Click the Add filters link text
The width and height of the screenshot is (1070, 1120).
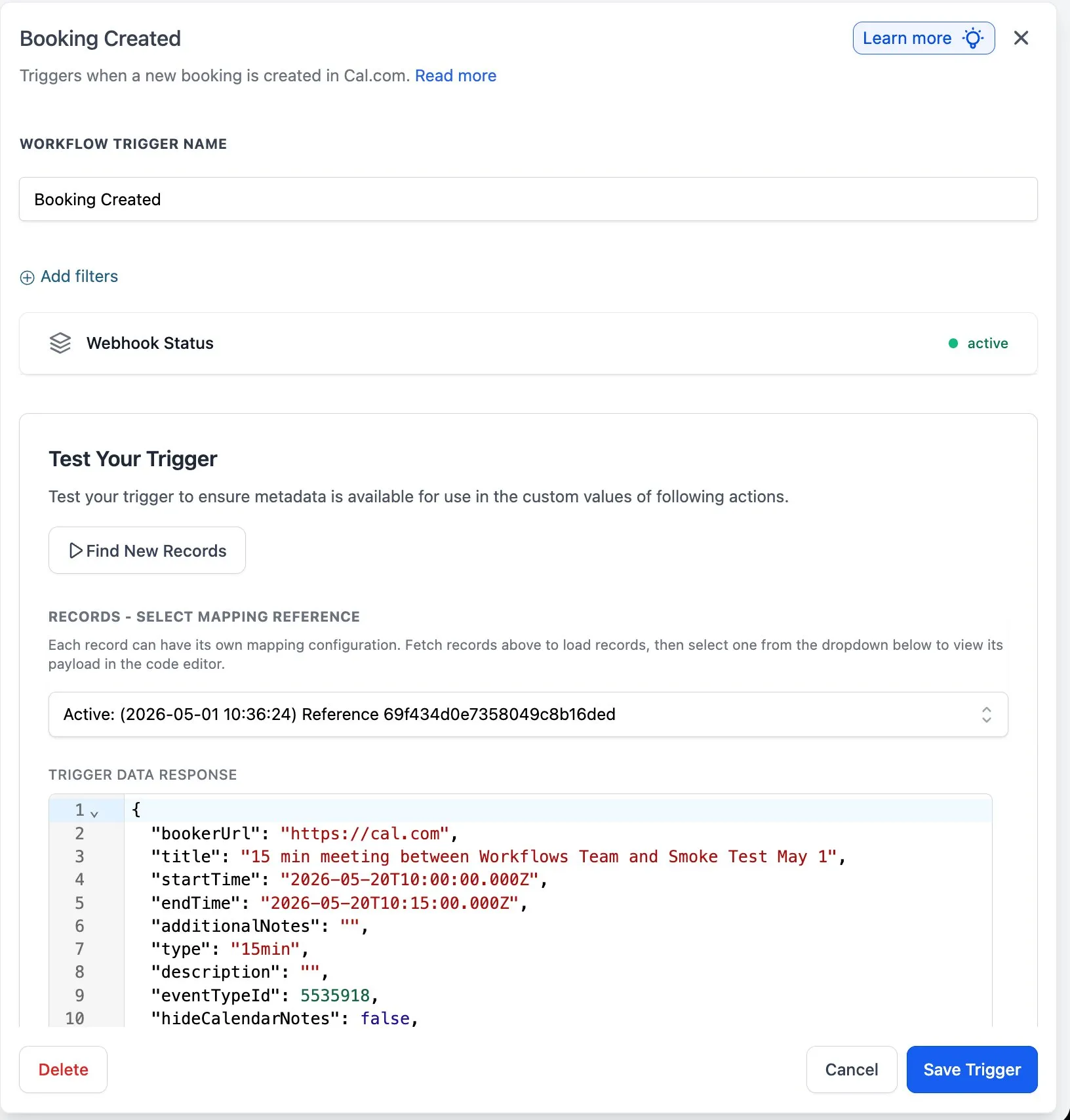79,276
